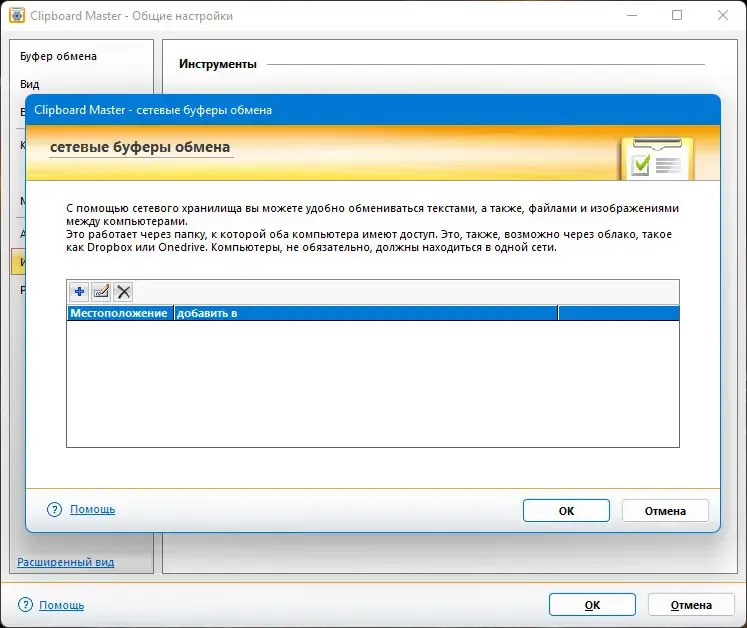
Task: Close the Clipboard Master settings window
Action: [722, 15]
